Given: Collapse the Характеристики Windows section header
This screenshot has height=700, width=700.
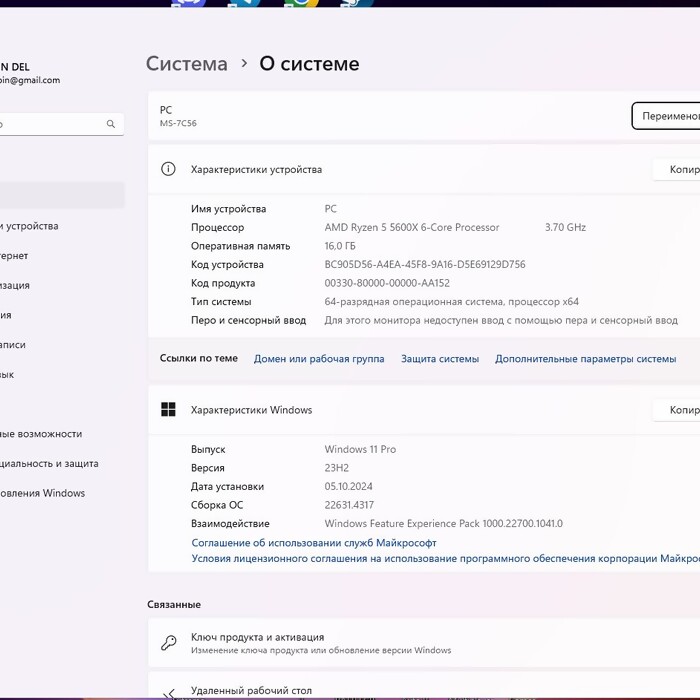Looking at the screenshot, I should click(x=424, y=409).
